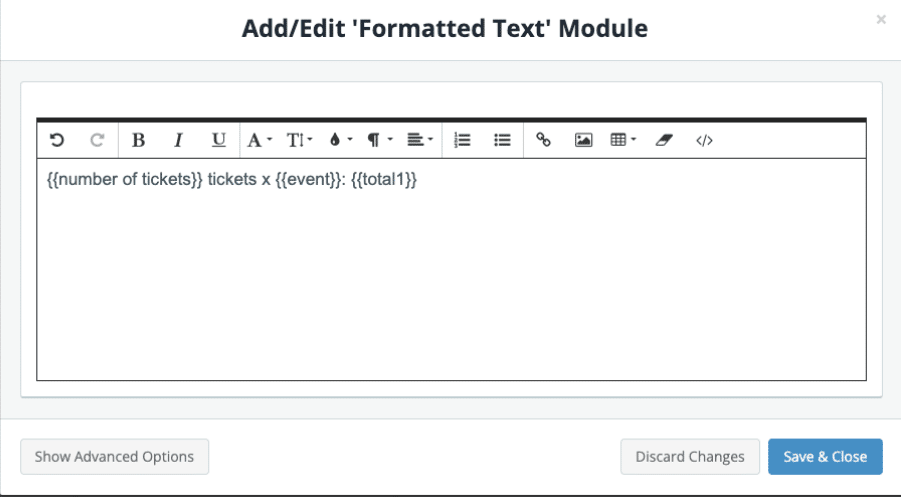901x497 pixels.
Task: Toggle underline formatting
Action: 219,140
